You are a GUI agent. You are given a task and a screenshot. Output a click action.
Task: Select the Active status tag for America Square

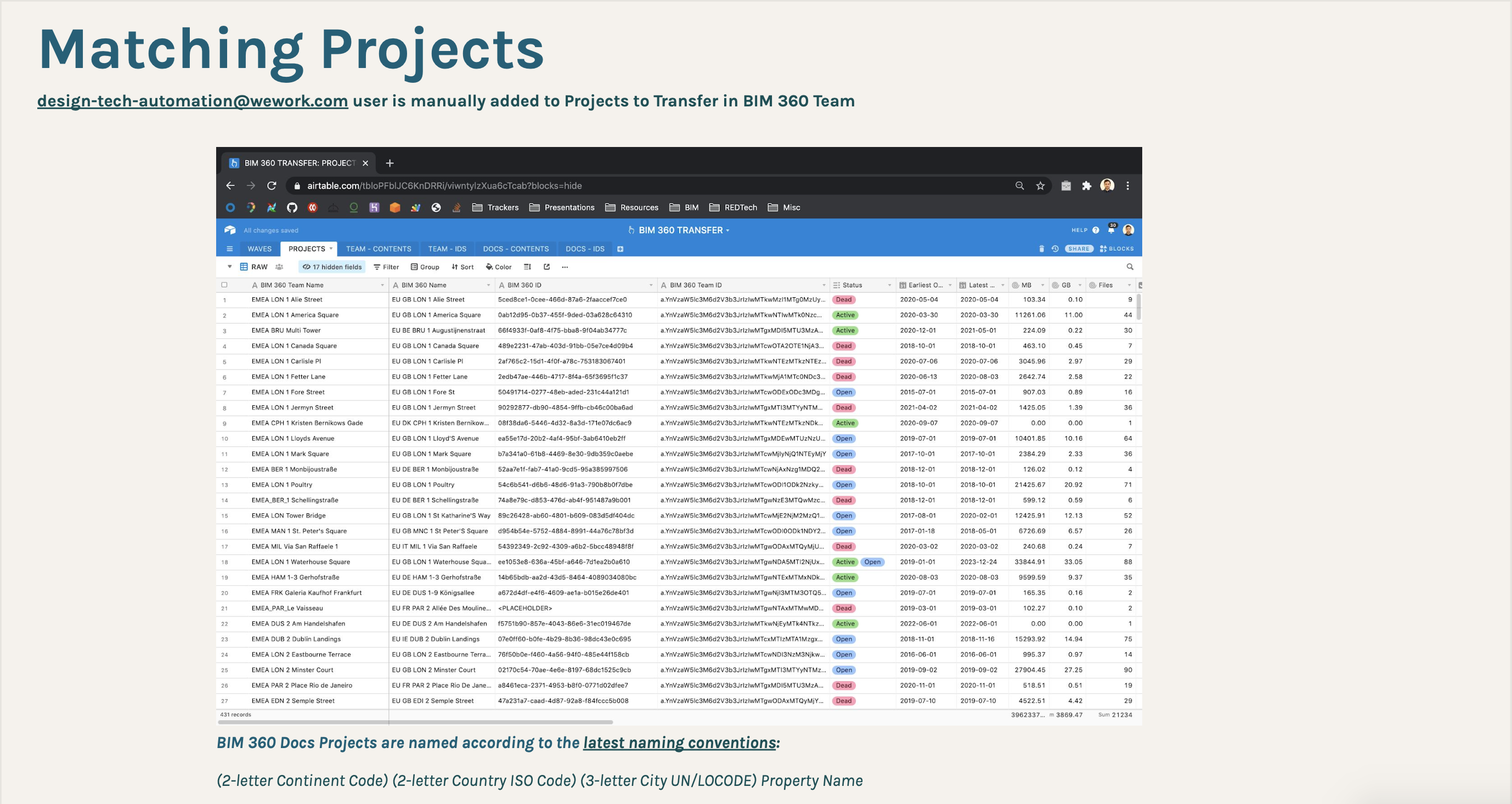tap(845, 315)
